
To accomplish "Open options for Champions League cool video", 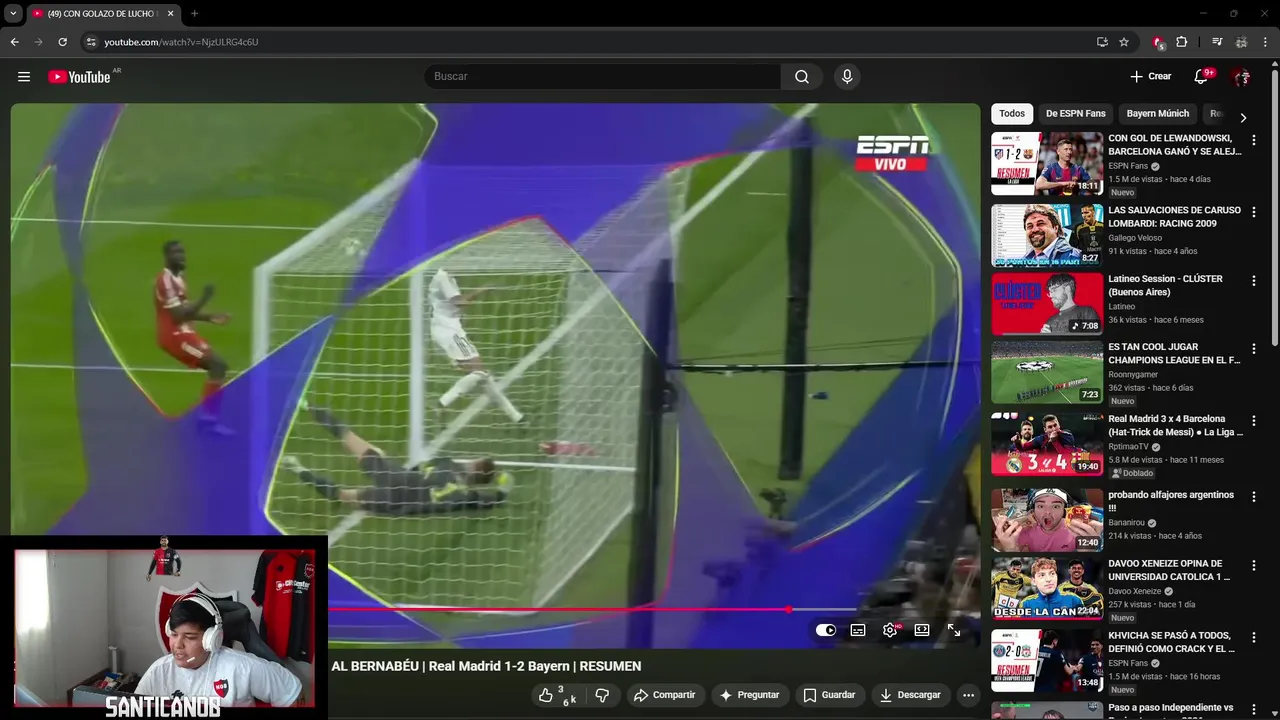I will tap(1254, 350).
